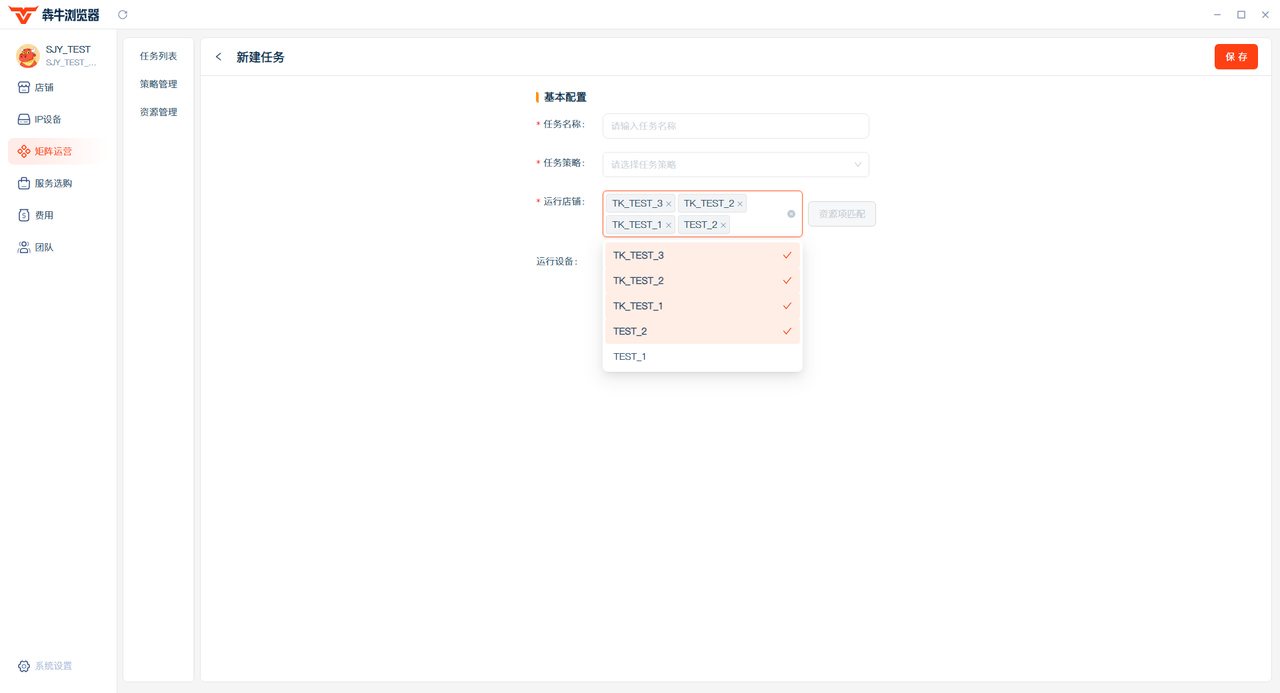Open the 店铺 store icon in sidebar
1280x693 pixels.
click(24, 87)
